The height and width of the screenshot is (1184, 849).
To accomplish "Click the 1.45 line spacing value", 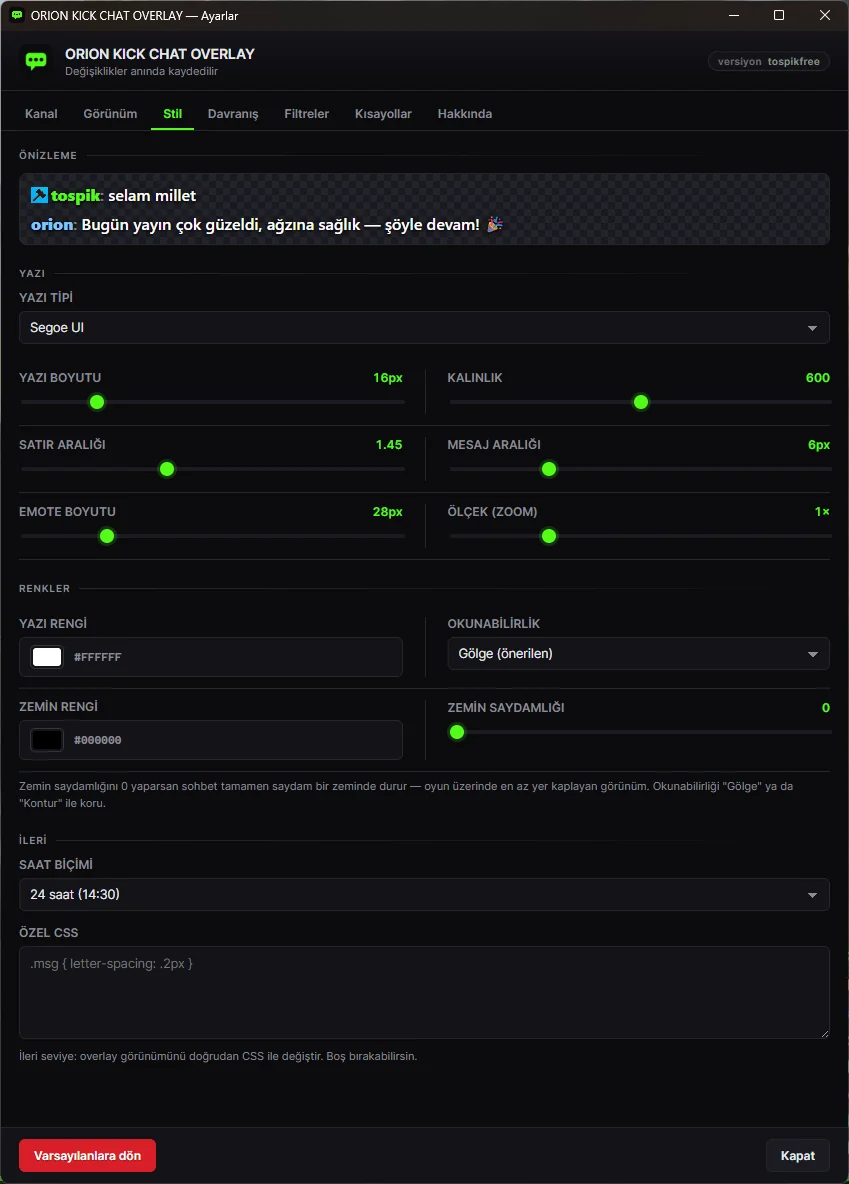I will tap(389, 445).
